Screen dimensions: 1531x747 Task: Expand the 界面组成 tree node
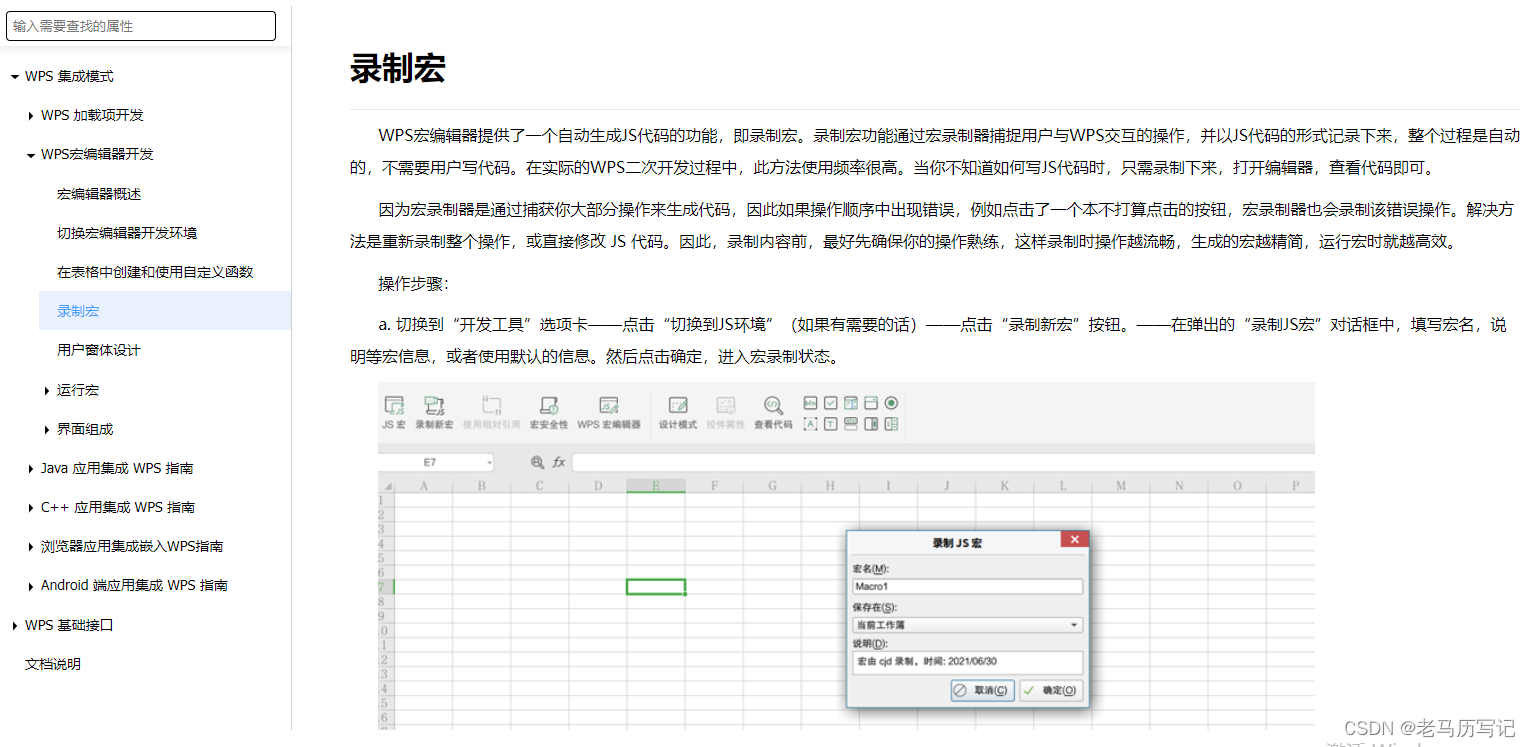tap(47, 430)
